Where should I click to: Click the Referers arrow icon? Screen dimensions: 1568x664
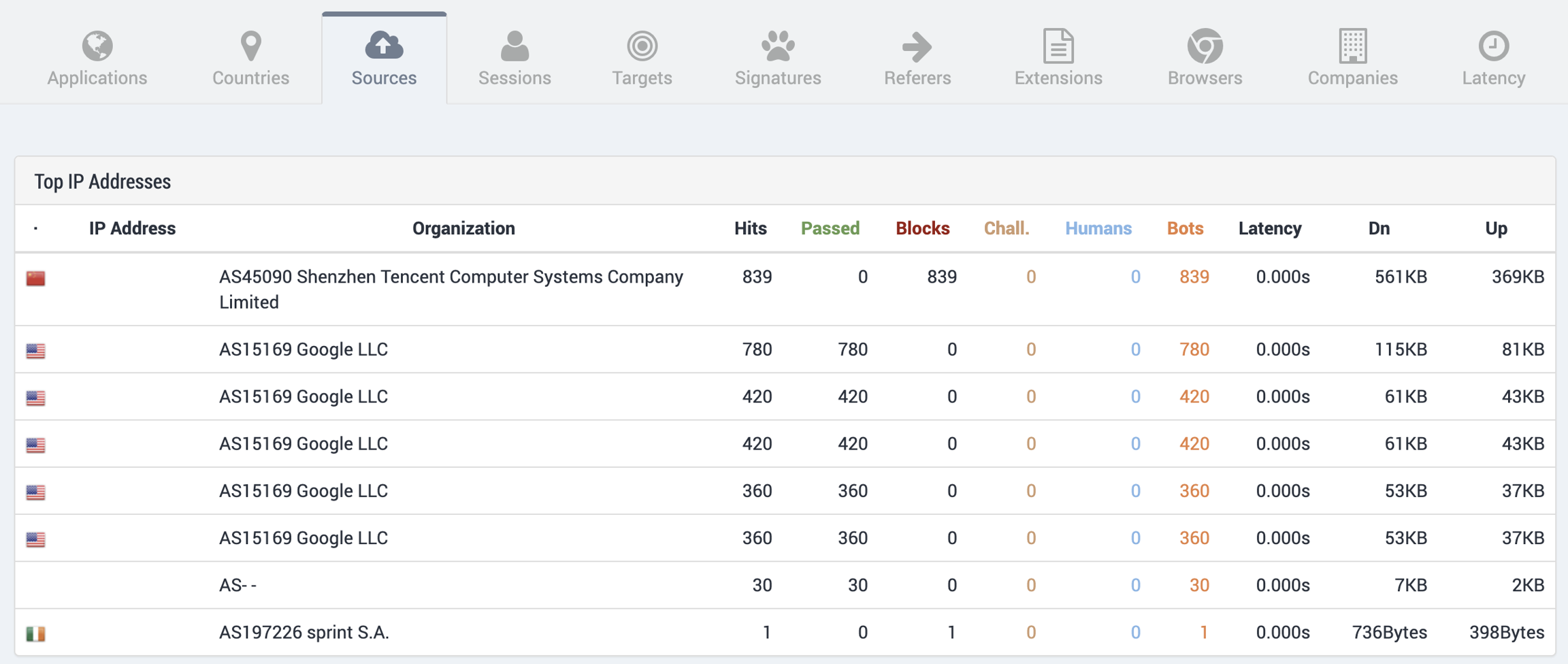tap(917, 46)
